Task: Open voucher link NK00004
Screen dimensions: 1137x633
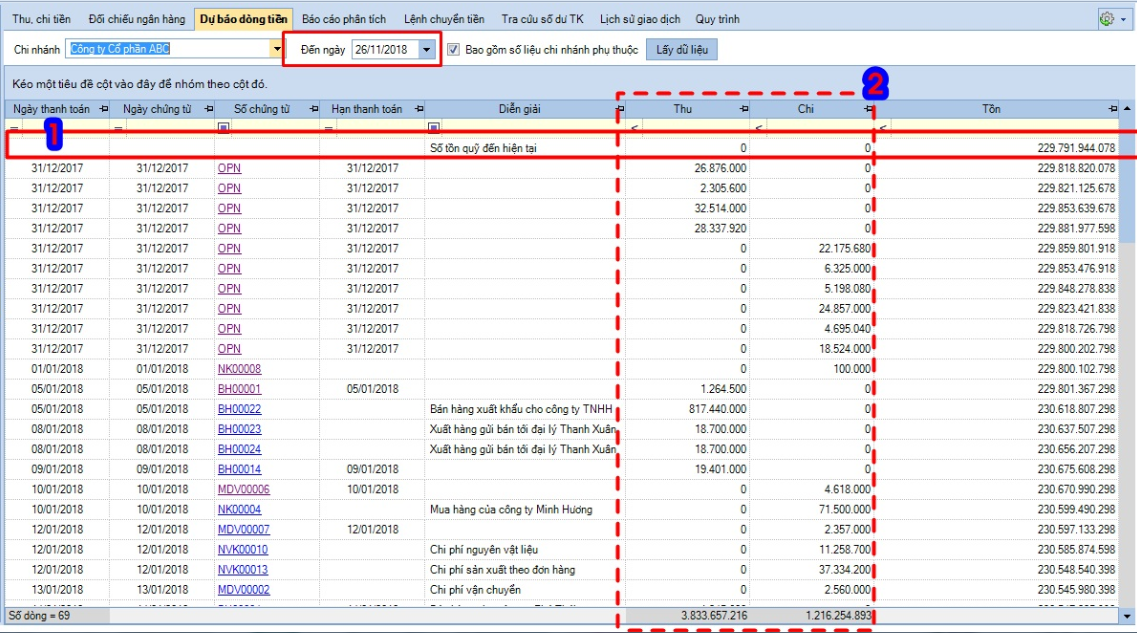Action: pos(239,510)
